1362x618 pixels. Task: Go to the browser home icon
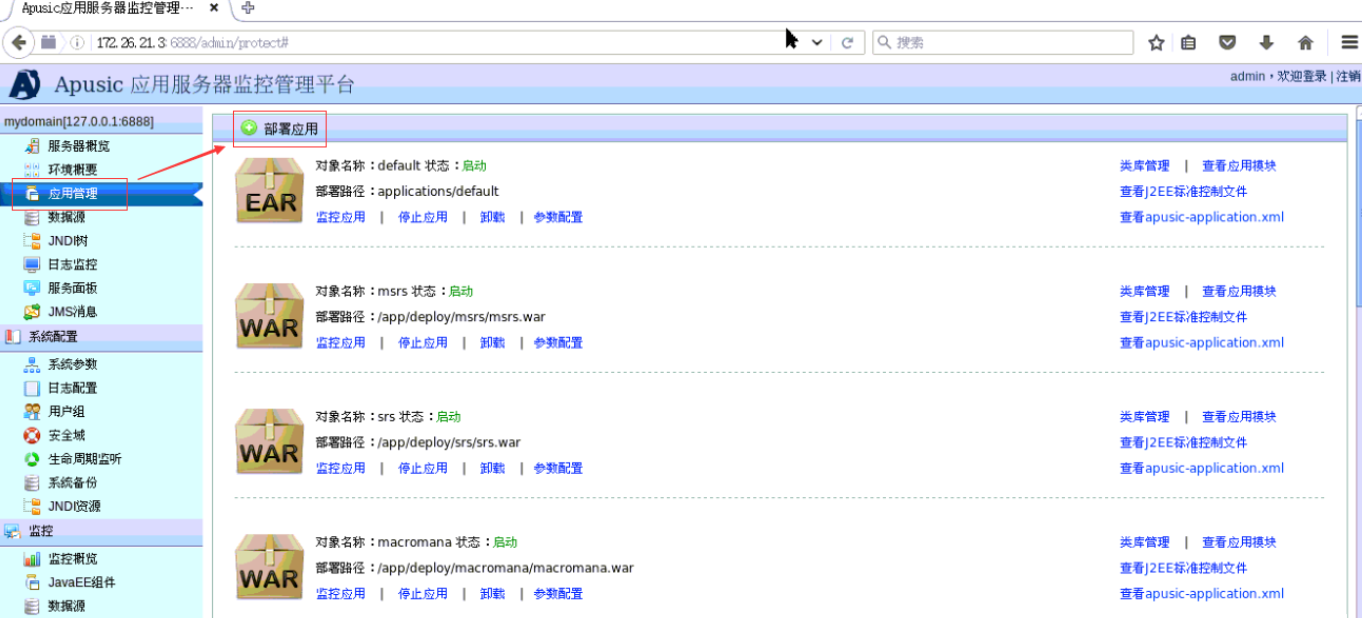coord(1305,43)
